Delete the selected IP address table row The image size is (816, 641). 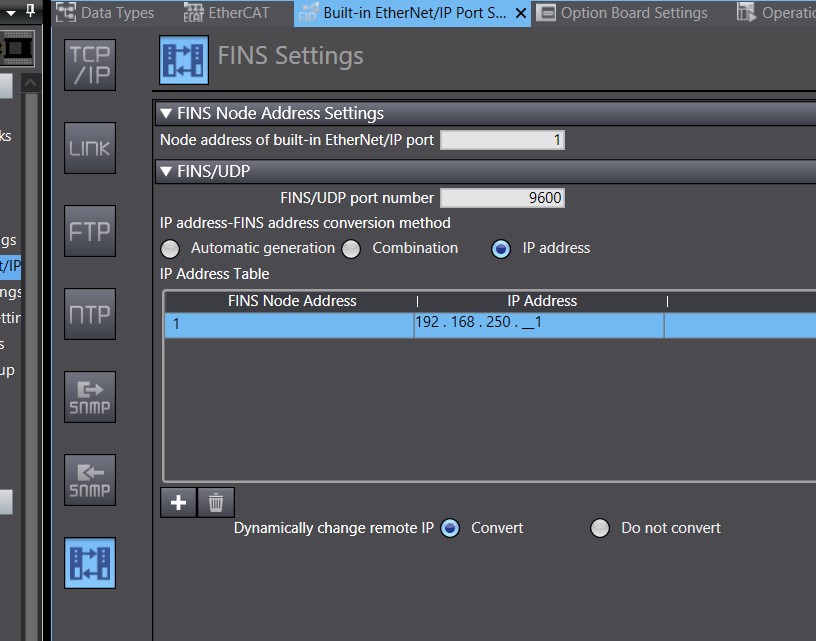[216, 503]
